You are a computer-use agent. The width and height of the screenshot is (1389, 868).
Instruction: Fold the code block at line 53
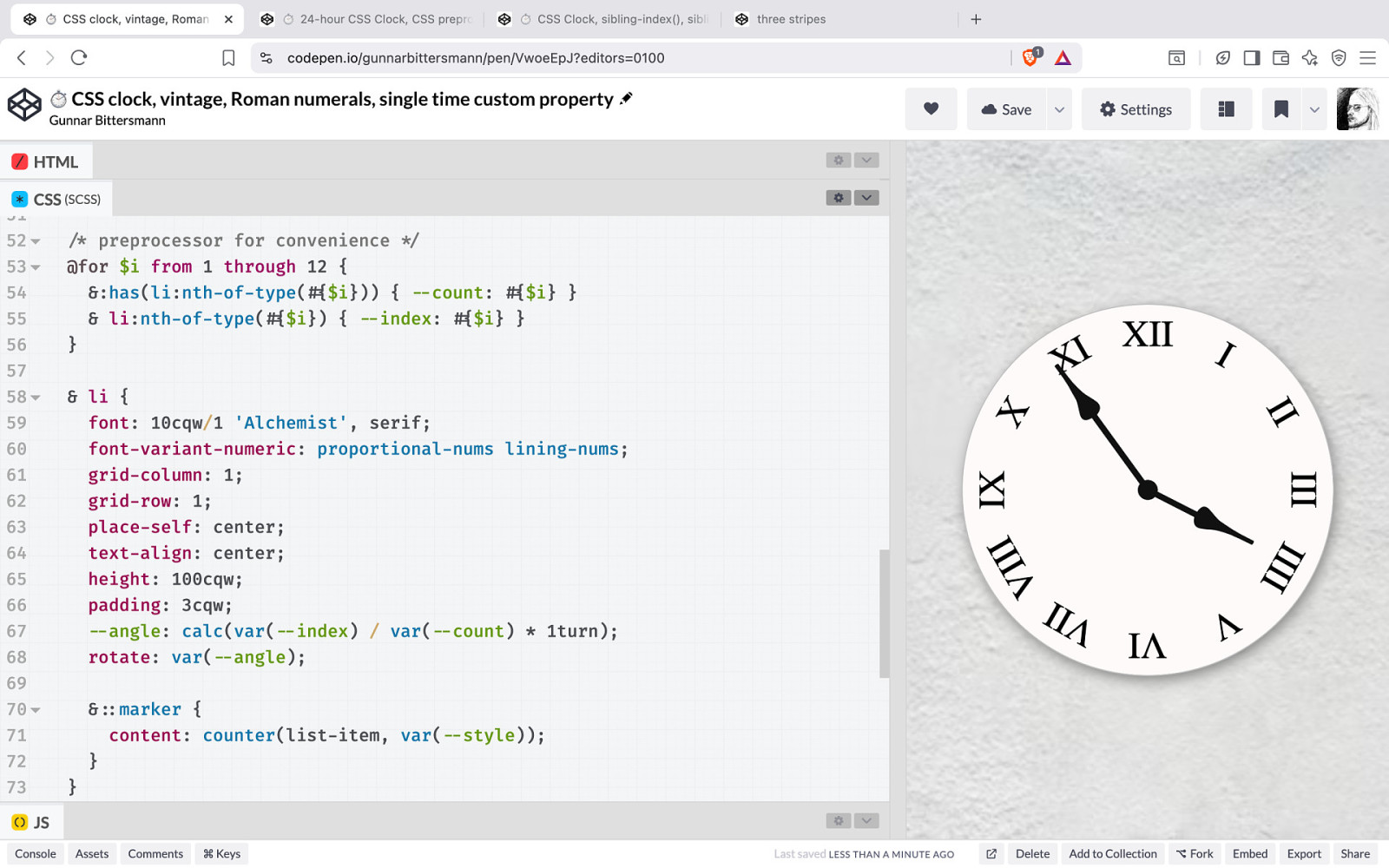click(x=36, y=267)
